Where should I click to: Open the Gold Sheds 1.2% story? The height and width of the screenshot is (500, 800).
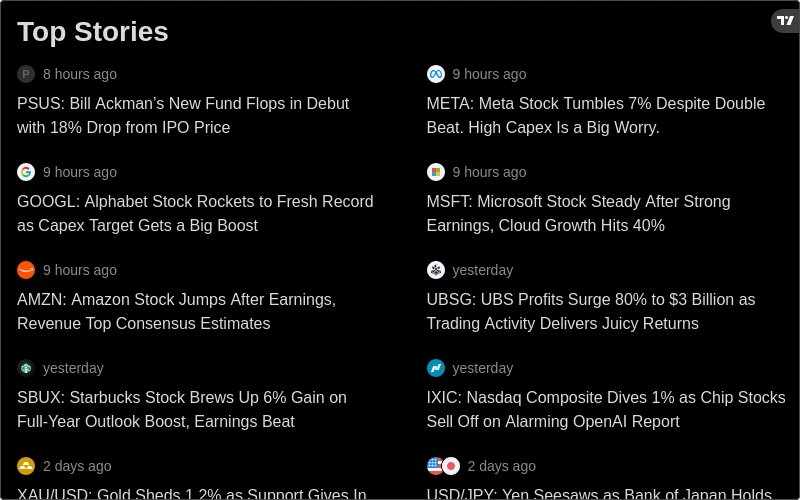pyautogui.click(x=192, y=494)
